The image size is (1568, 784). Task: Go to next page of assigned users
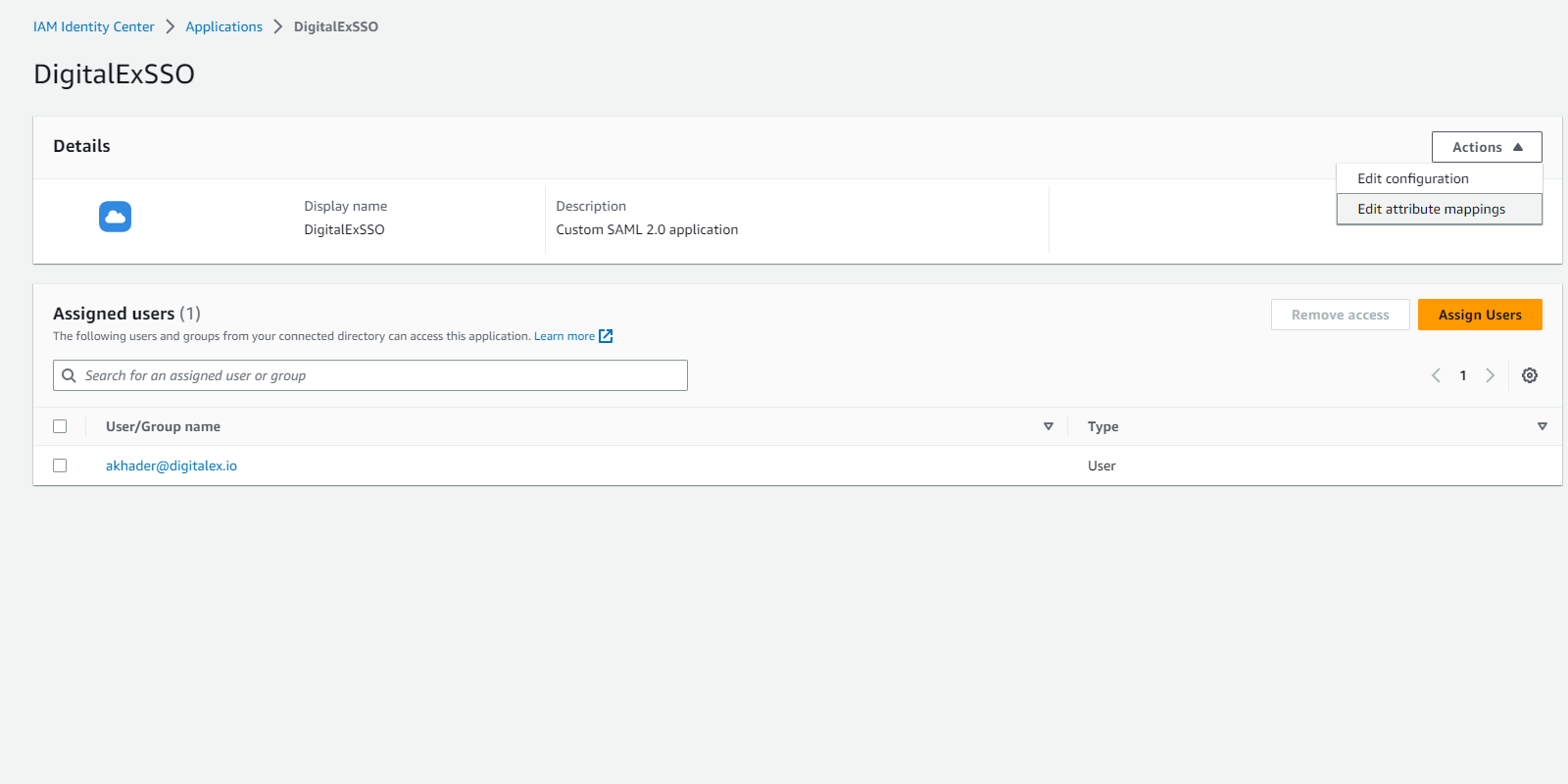[x=1490, y=375]
